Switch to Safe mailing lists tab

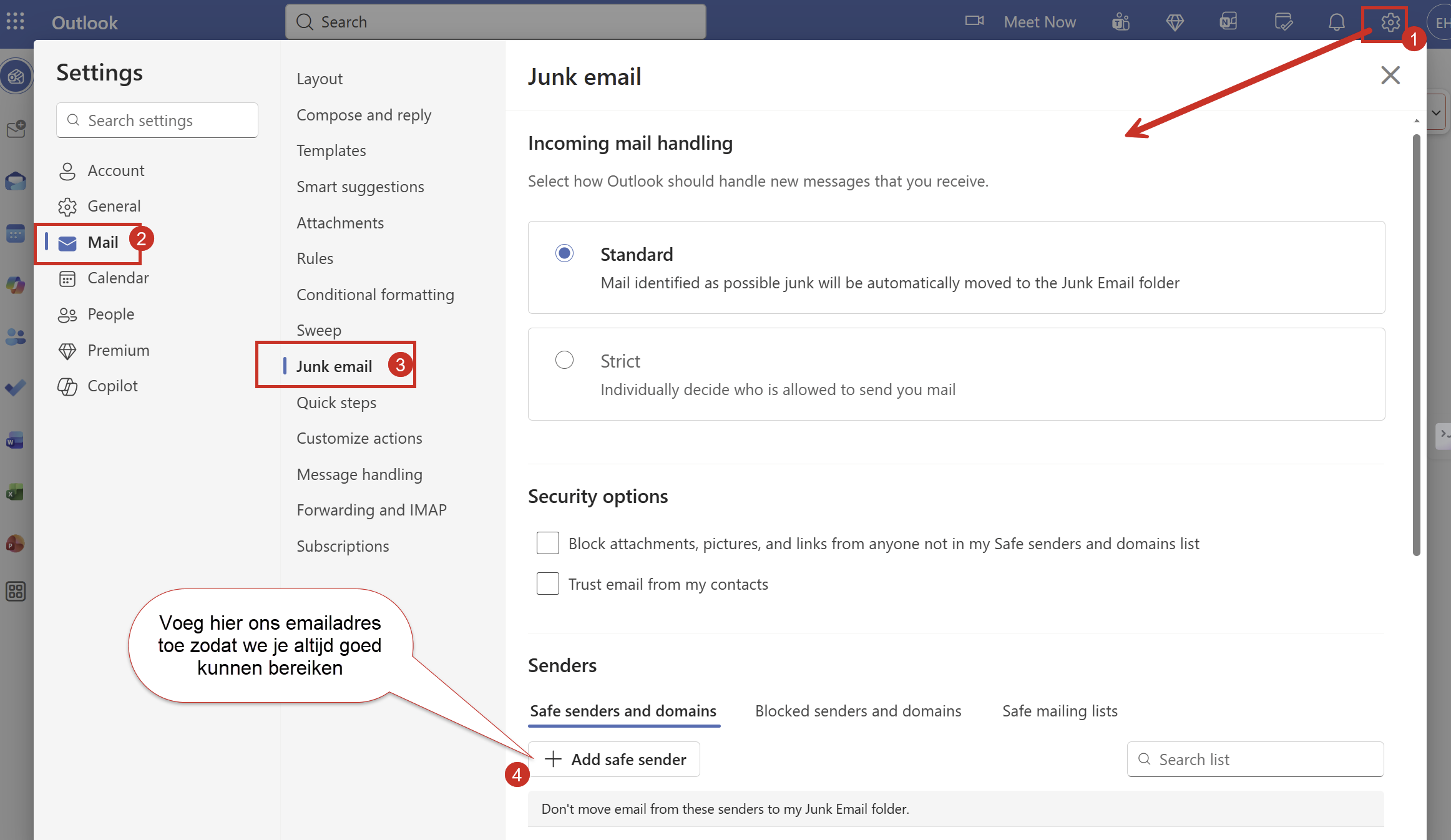(x=1060, y=711)
